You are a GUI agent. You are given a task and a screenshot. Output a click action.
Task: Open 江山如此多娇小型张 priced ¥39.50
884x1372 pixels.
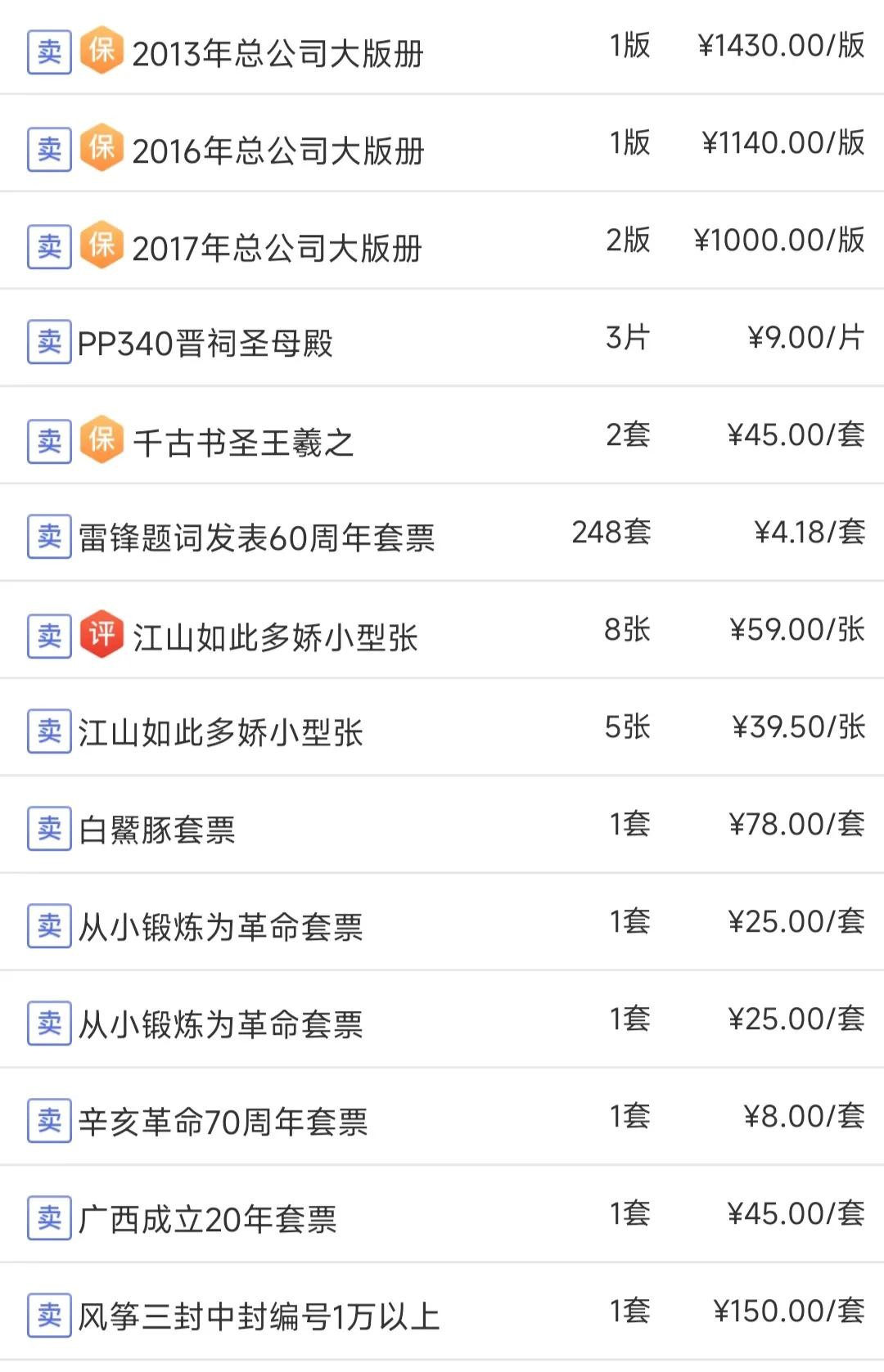coord(220,733)
